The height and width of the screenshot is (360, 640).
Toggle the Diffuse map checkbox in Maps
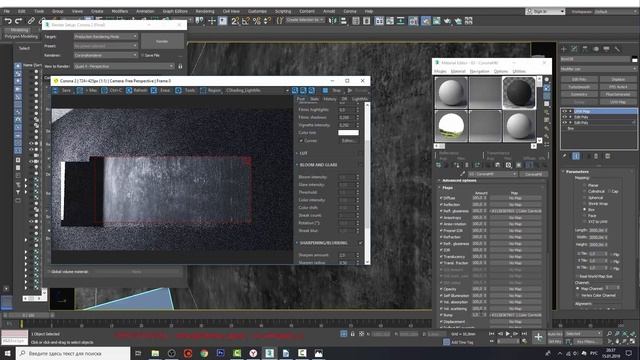[441, 198]
